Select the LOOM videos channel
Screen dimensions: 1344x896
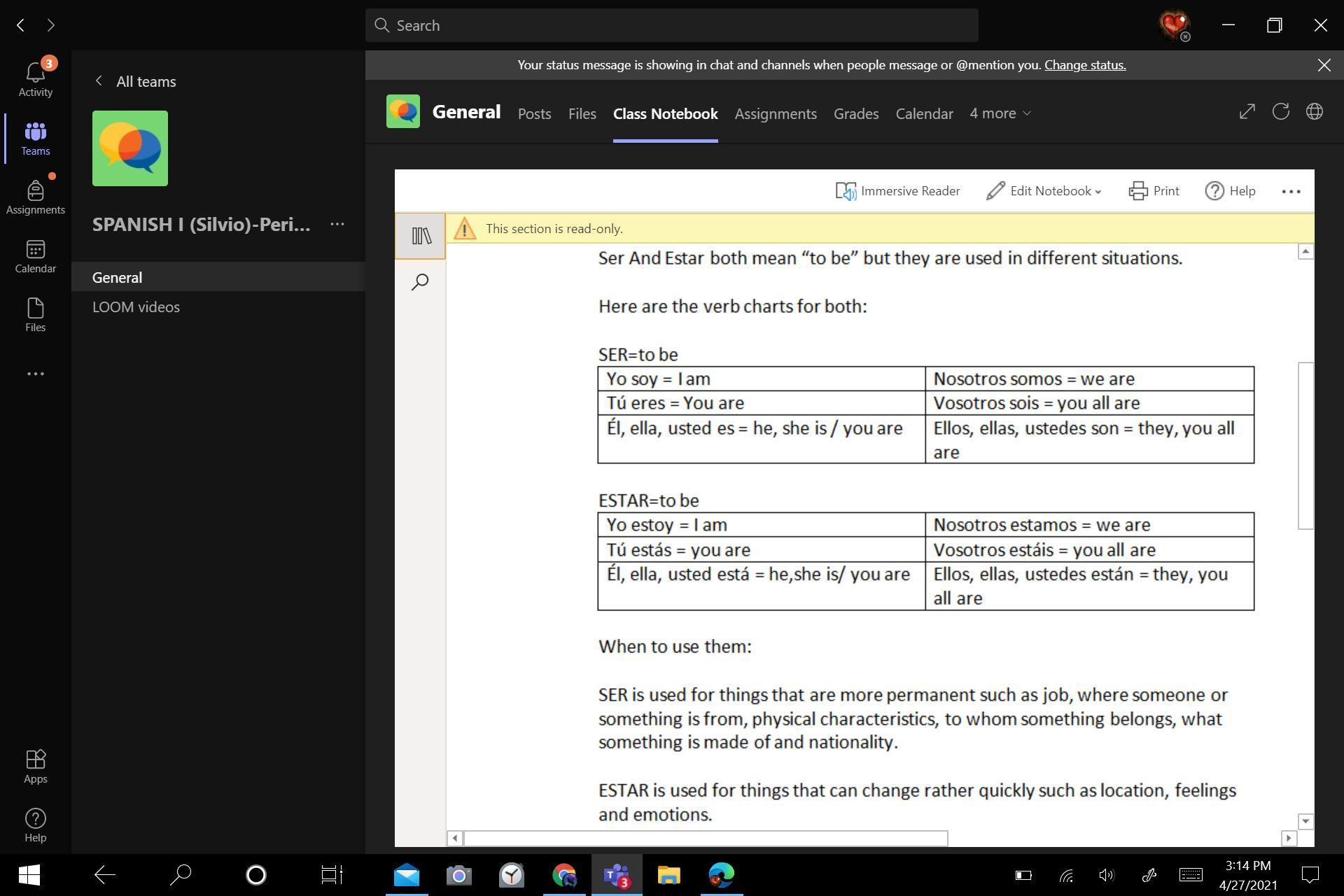click(136, 307)
